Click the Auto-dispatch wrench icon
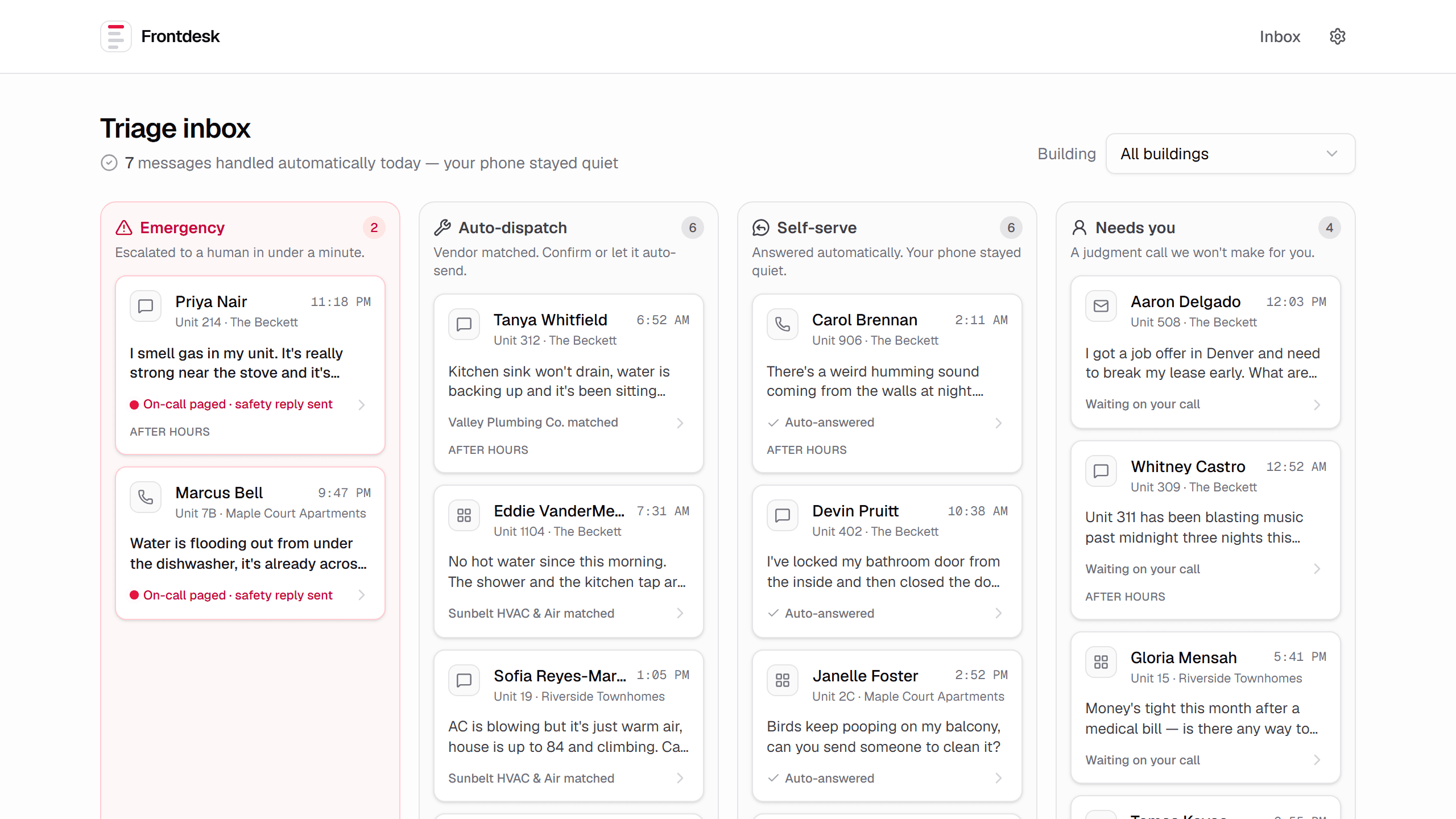The height and width of the screenshot is (819, 1456). click(x=442, y=227)
